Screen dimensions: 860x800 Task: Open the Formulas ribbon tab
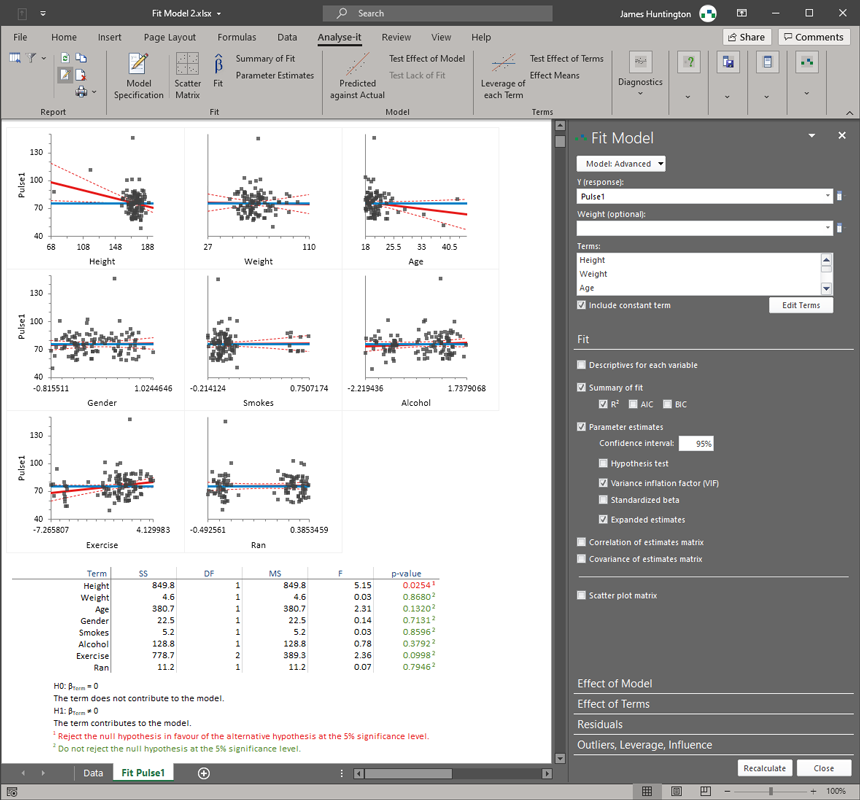click(x=237, y=37)
